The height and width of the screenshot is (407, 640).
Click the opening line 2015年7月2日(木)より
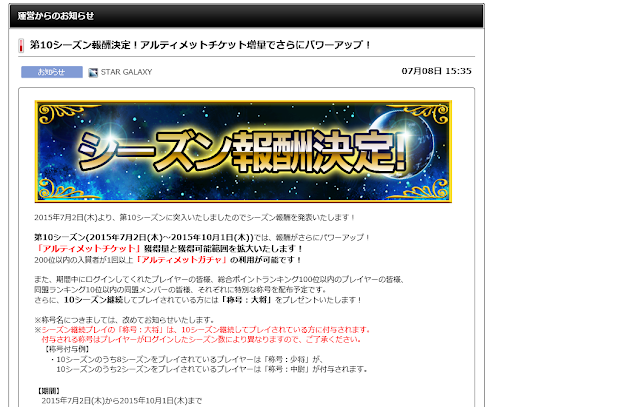195,218
